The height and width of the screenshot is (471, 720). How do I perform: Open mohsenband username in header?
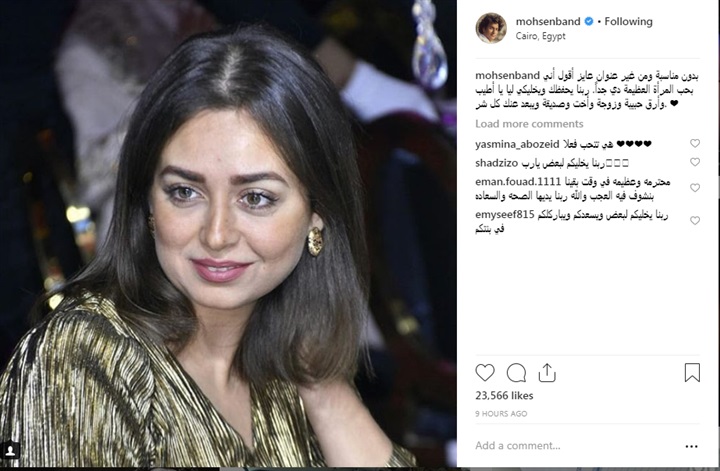click(x=548, y=22)
